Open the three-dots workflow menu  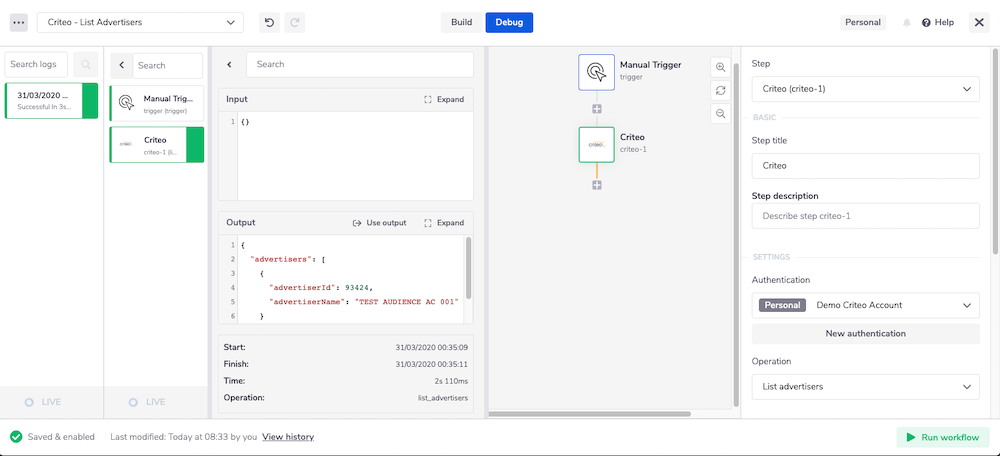point(18,22)
